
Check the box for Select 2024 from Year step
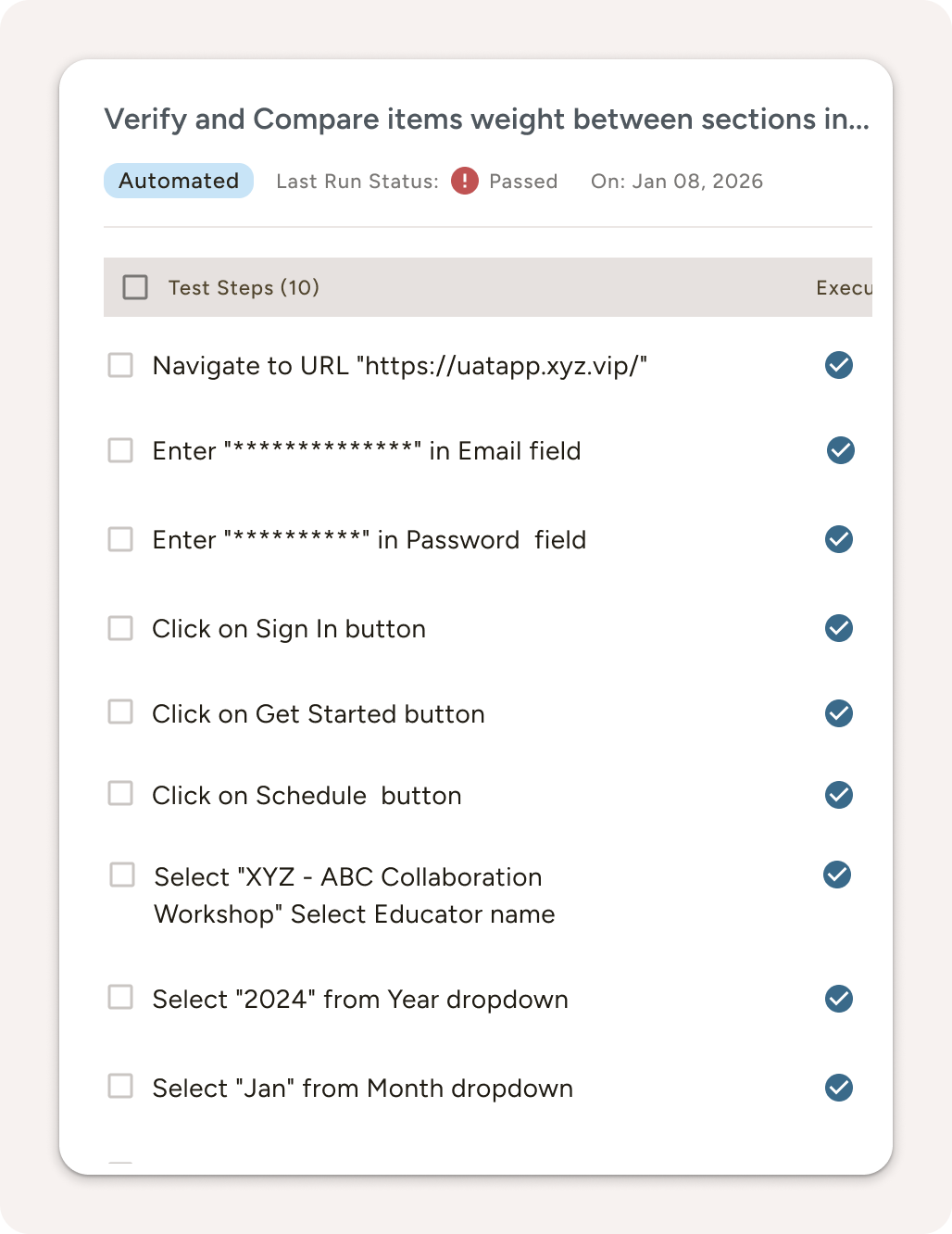(x=120, y=998)
